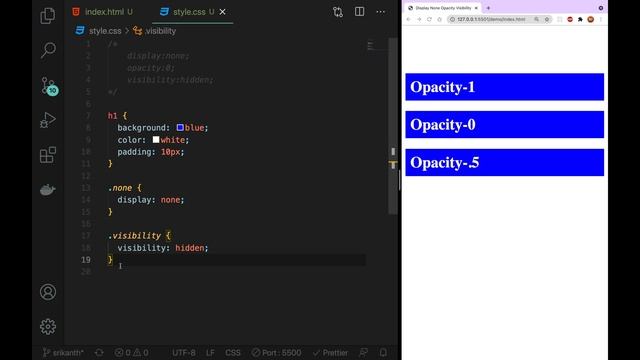
Task: Open the blue color swatch picker
Action: click(180, 128)
